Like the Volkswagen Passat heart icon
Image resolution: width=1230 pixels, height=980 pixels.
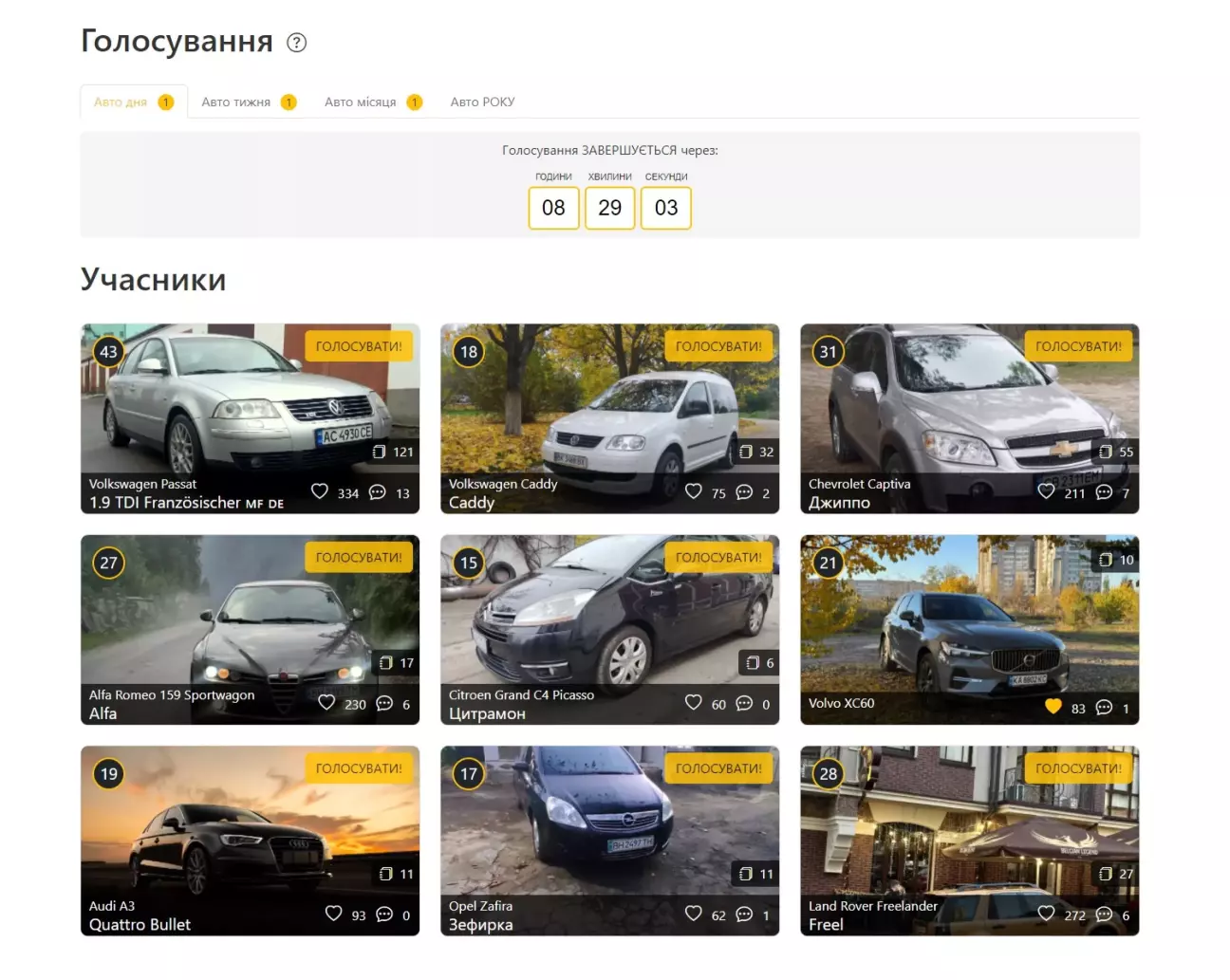click(x=320, y=491)
